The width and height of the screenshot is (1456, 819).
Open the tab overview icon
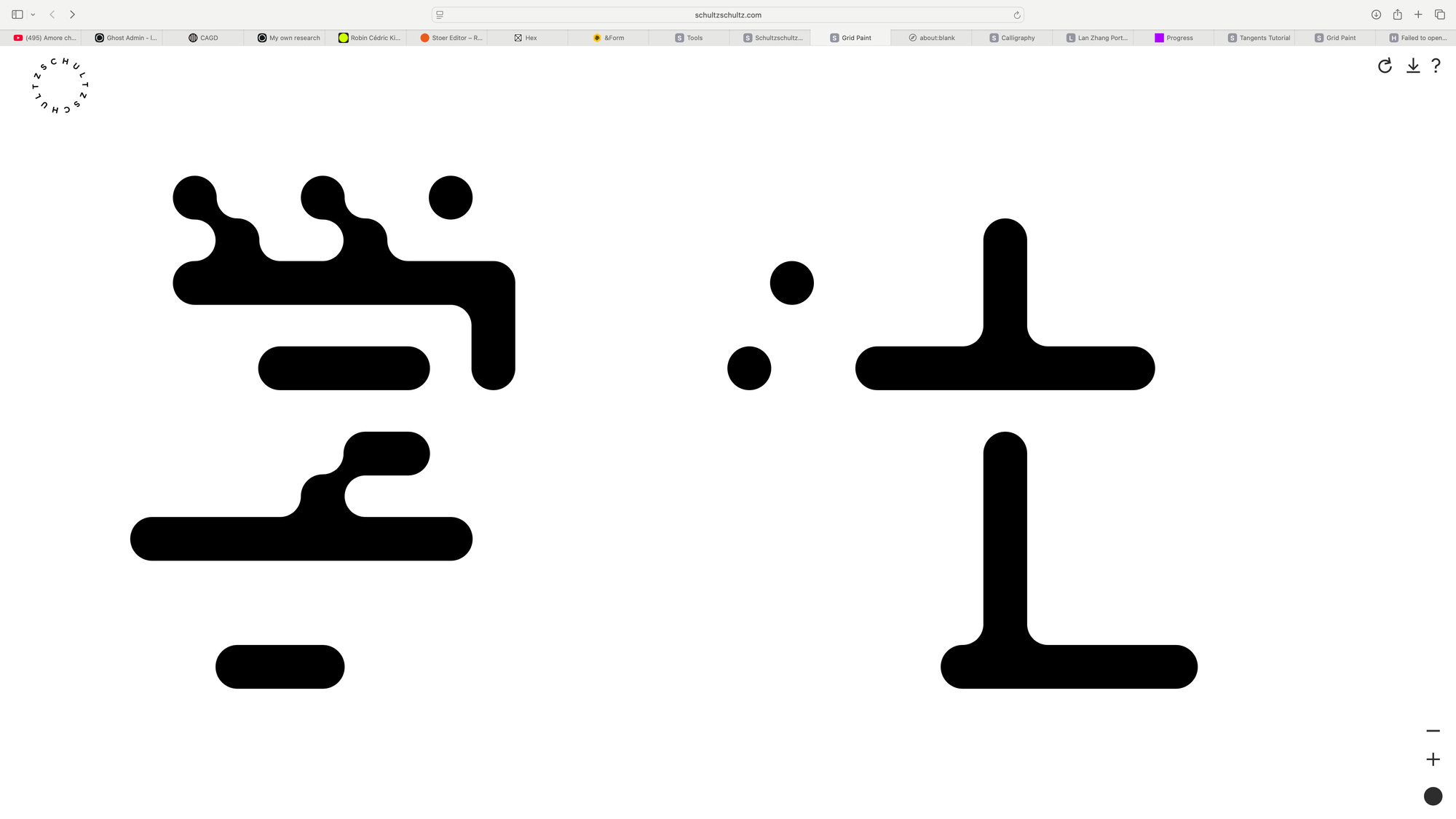point(1439,15)
